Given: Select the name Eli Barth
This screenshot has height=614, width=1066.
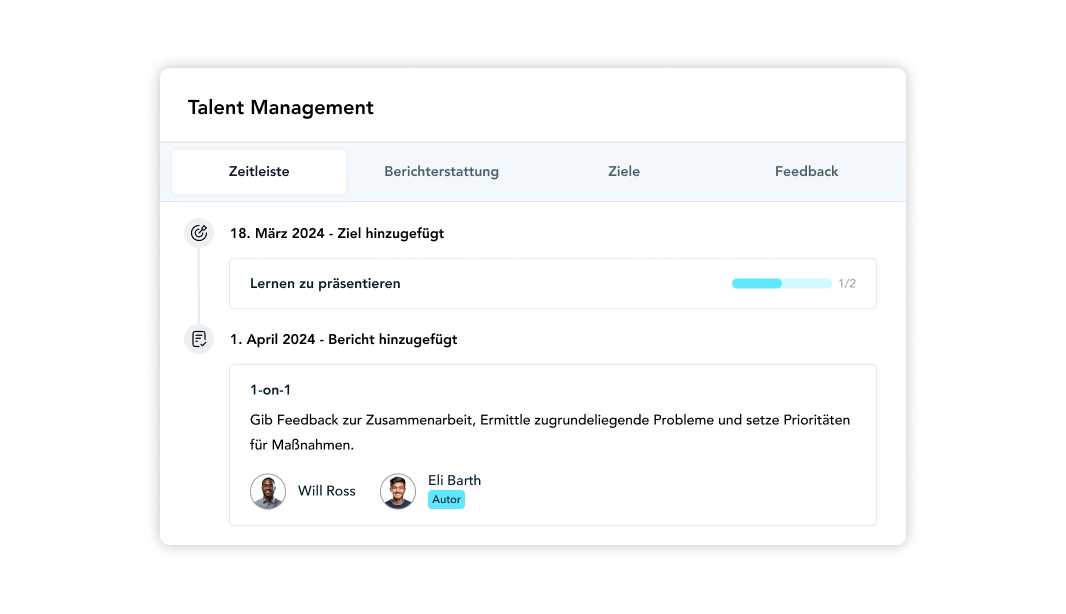Looking at the screenshot, I should click(x=454, y=480).
